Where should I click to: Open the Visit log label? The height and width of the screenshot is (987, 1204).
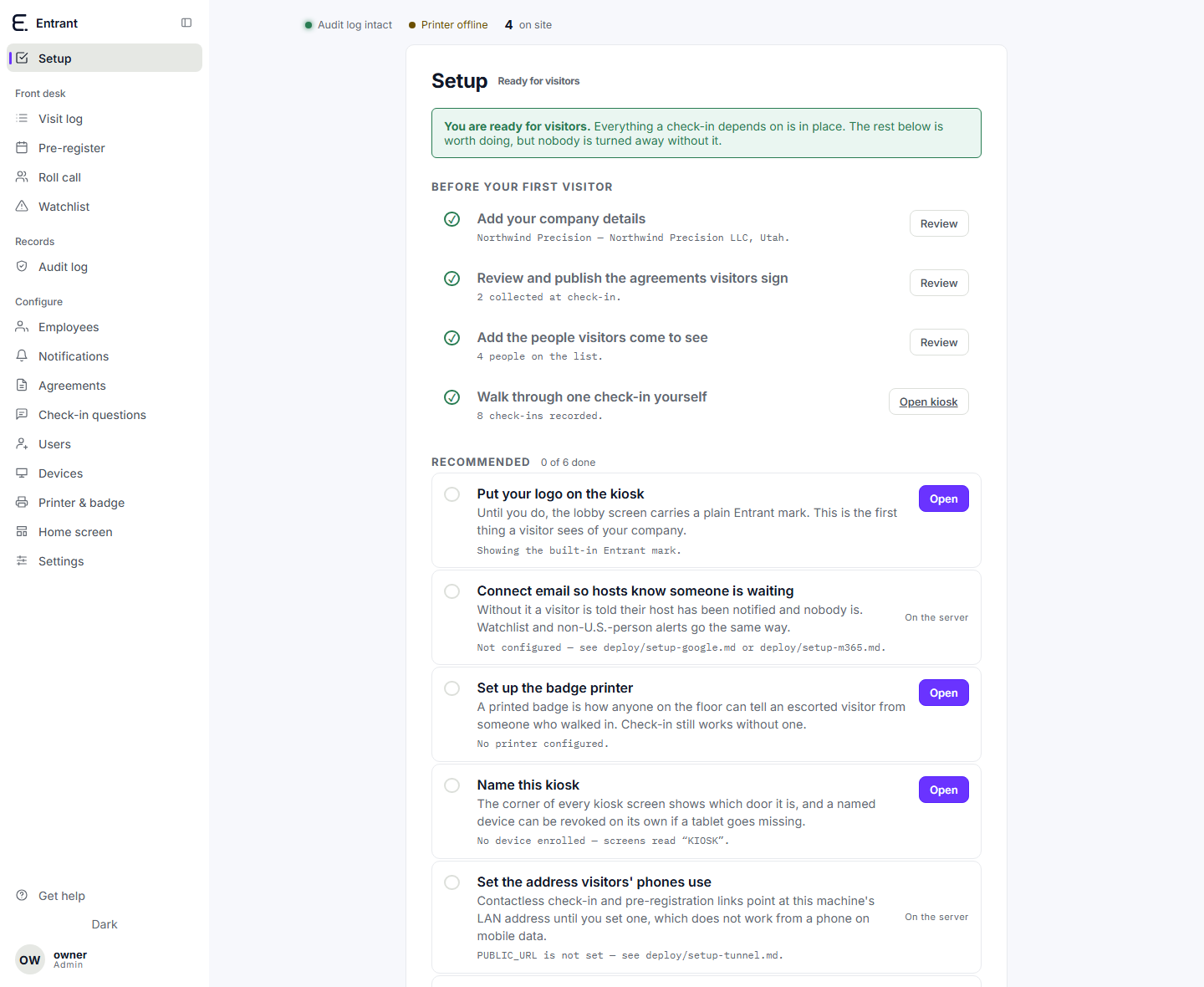(x=60, y=119)
